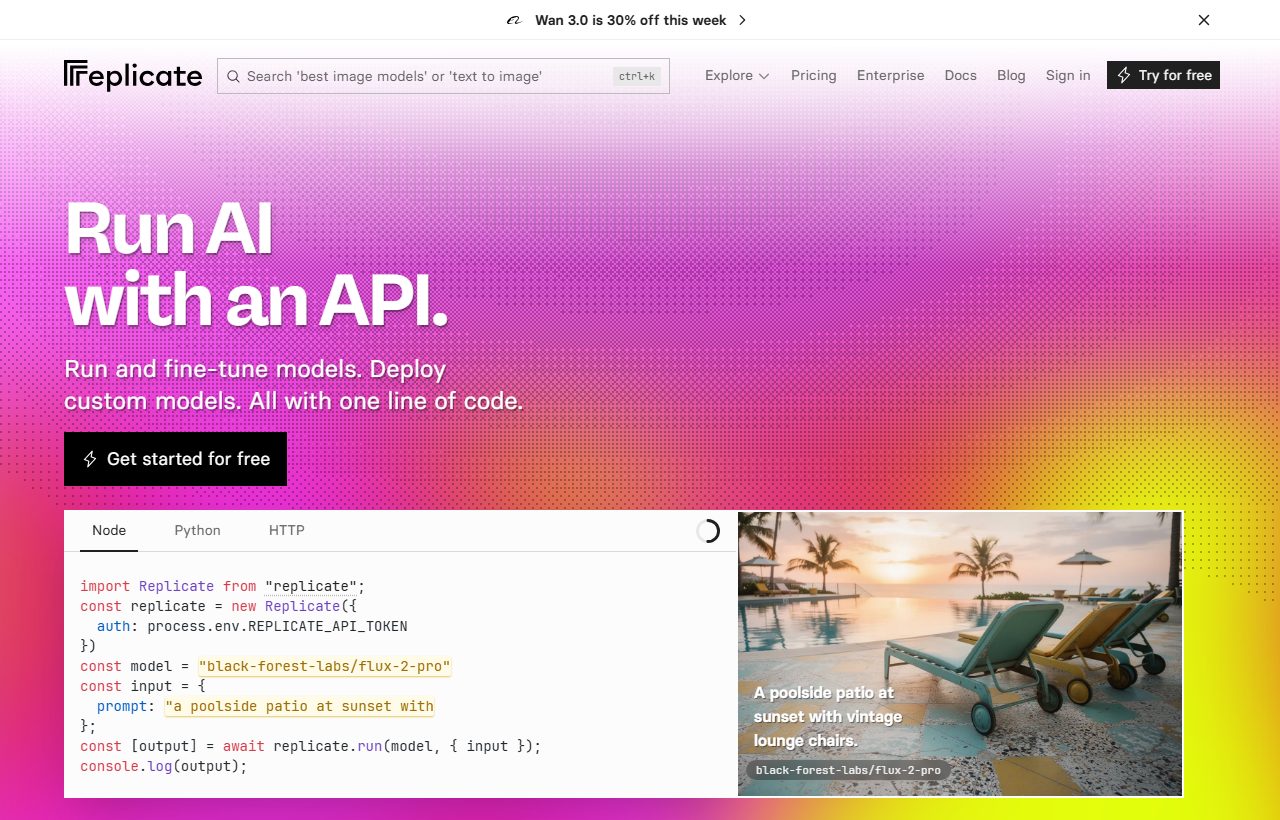Close the Wan 3.0 announcement banner

pyautogui.click(x=1204, y=20)
